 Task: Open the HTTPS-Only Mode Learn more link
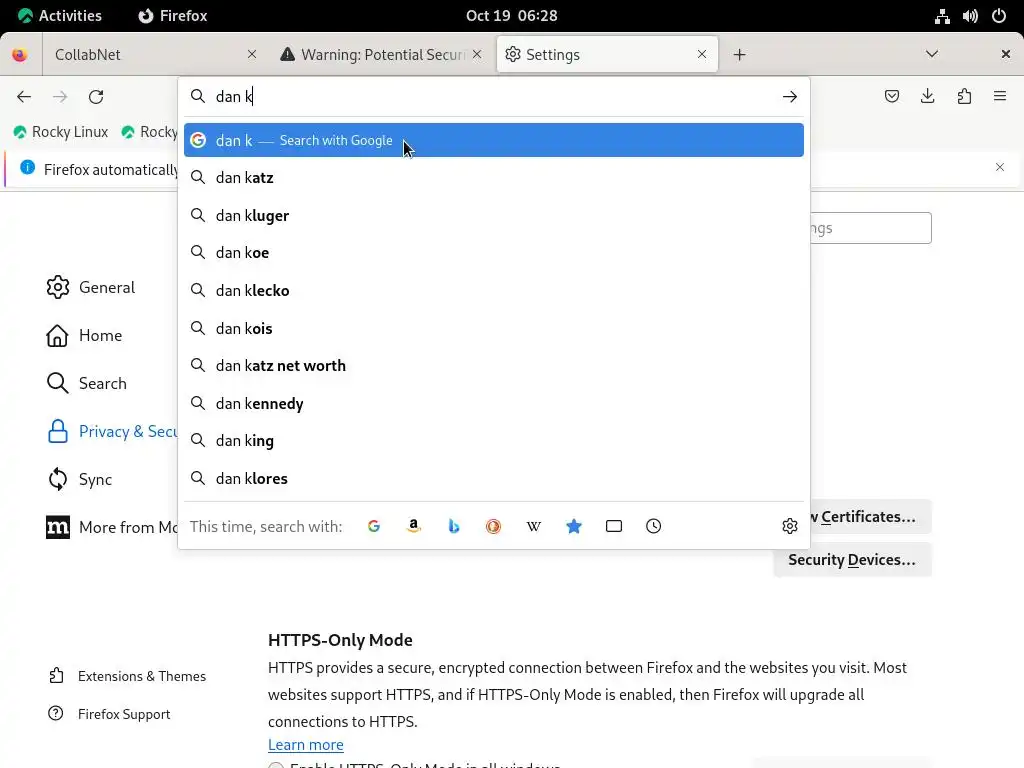[306, 745]
